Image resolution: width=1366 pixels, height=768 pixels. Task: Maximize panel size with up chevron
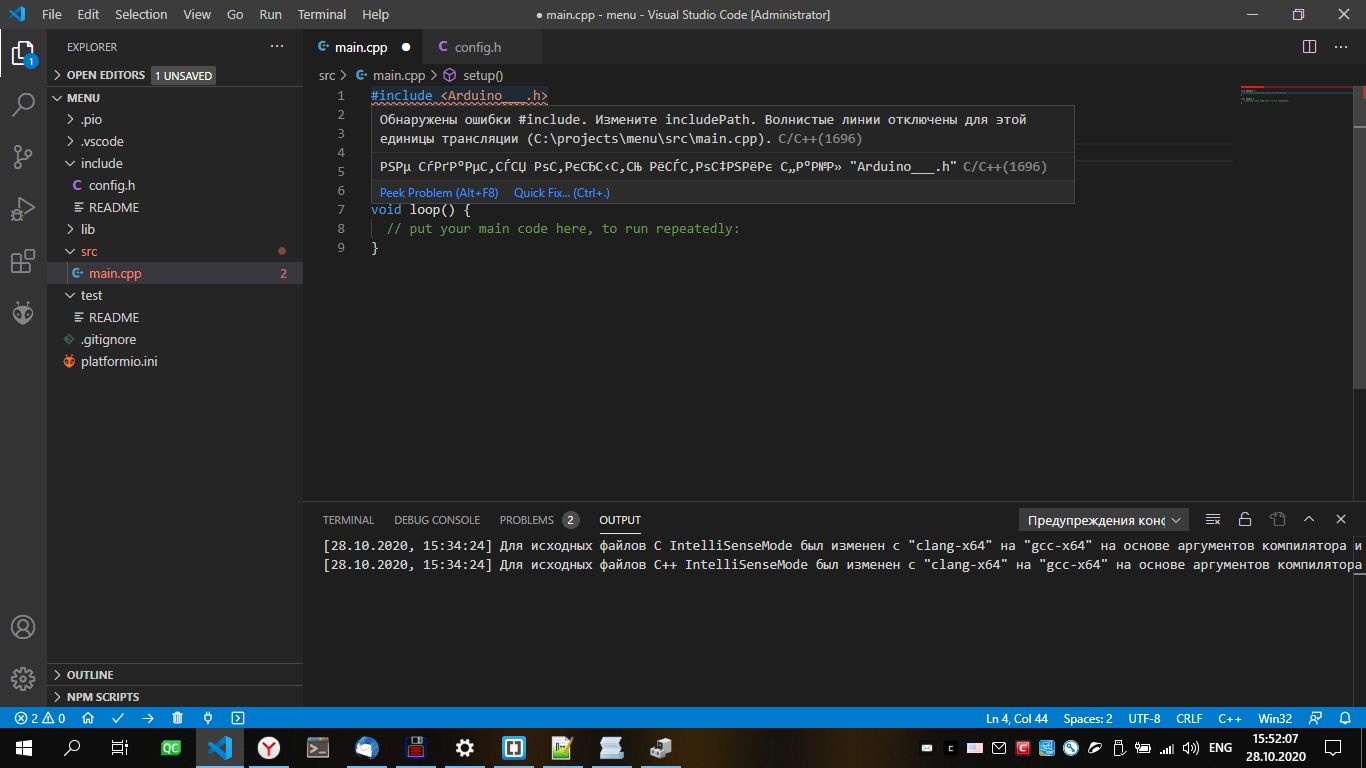pyautogui.click(x=1309, y=520)
